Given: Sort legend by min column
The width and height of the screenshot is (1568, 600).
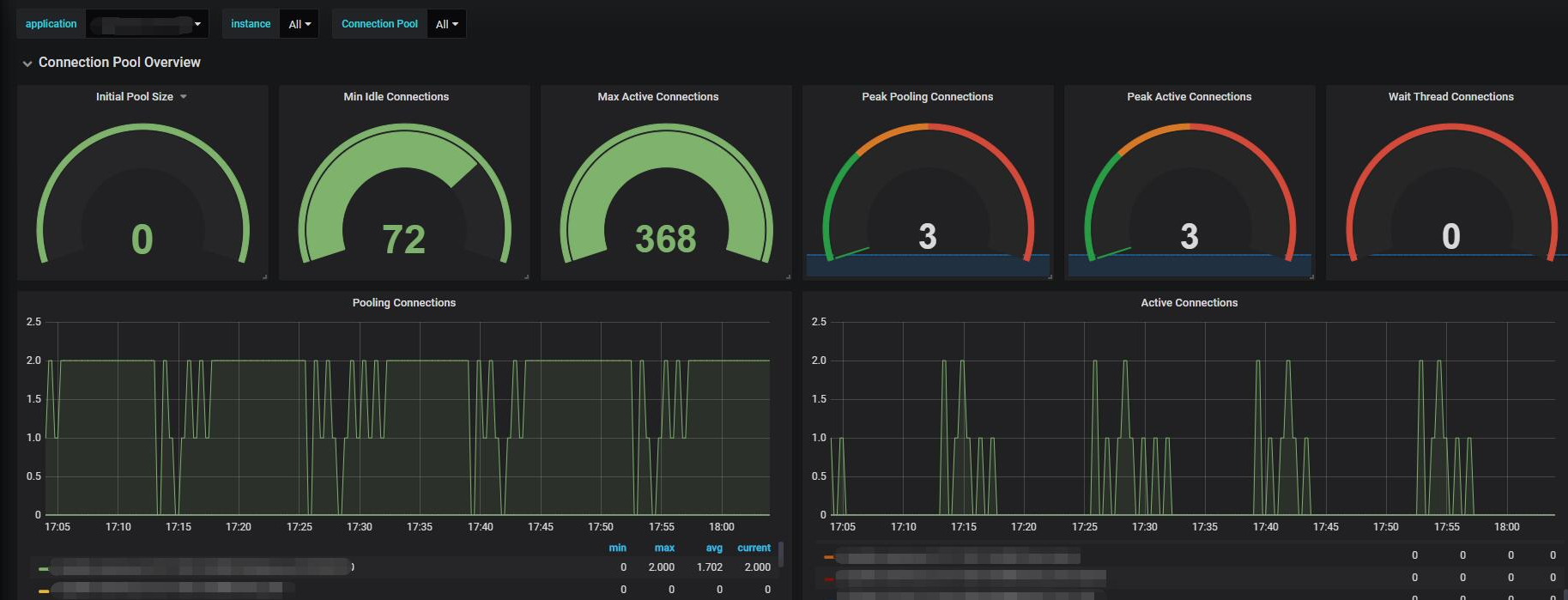Looking at the screenshot, I should pos(618,548).
